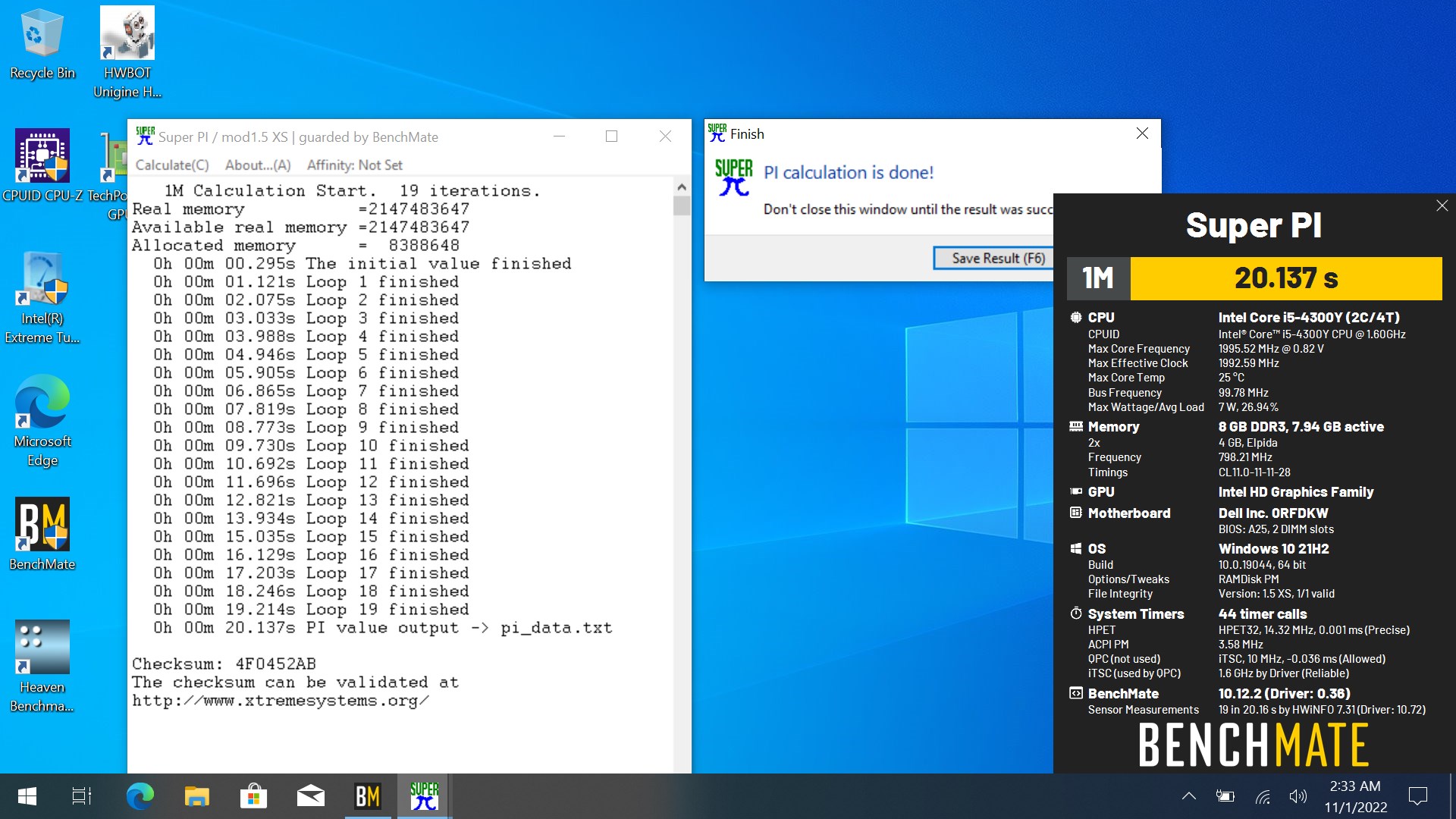Open the volume control in tray
Image resolution: width=1456 pixels, height=819 pixels.
(1298, 796)
